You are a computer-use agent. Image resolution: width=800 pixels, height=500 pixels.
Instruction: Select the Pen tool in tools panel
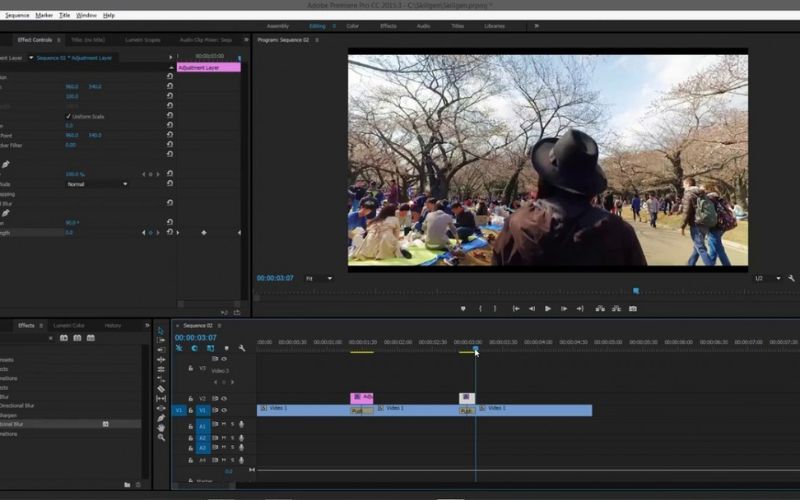tap(161, 418)
